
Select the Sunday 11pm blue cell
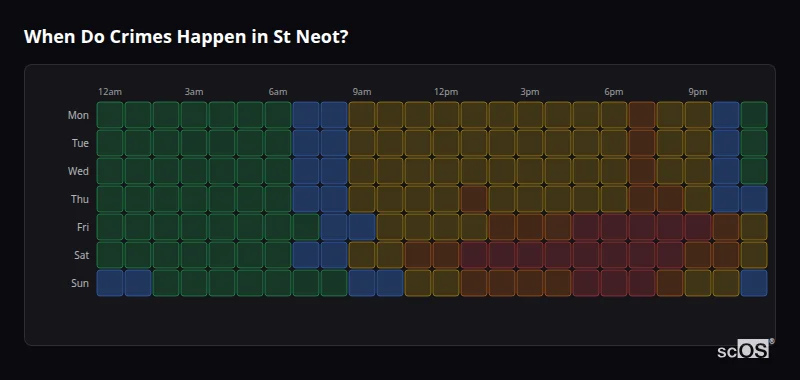754,283
